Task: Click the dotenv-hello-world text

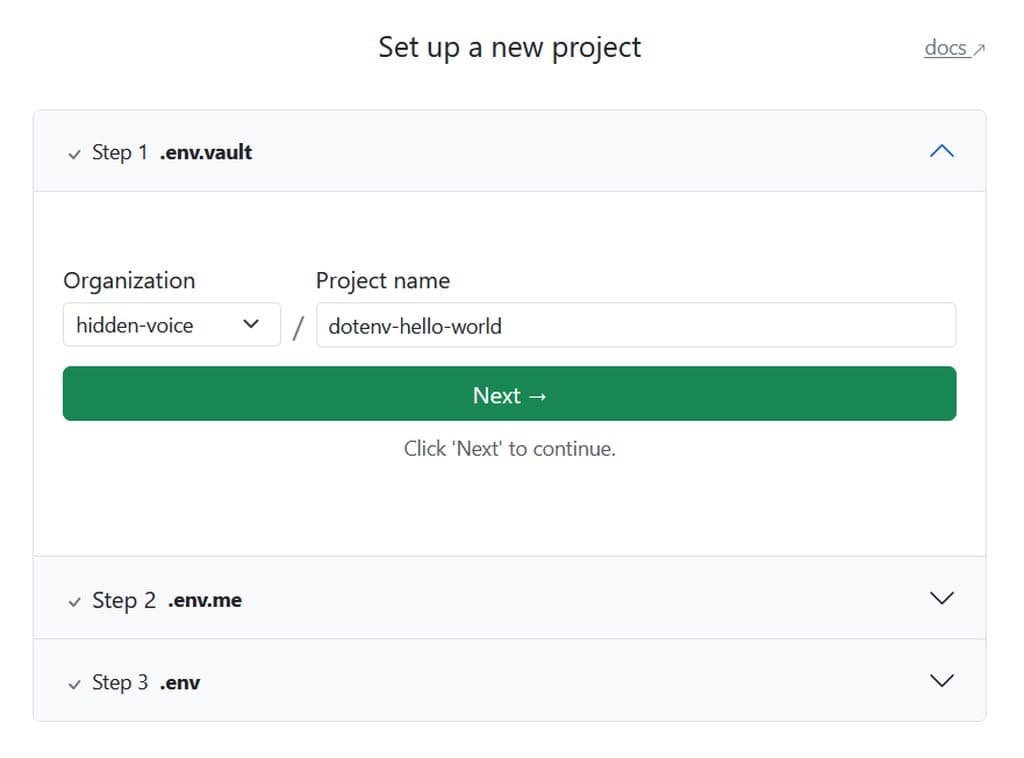Action: point(413,325)
